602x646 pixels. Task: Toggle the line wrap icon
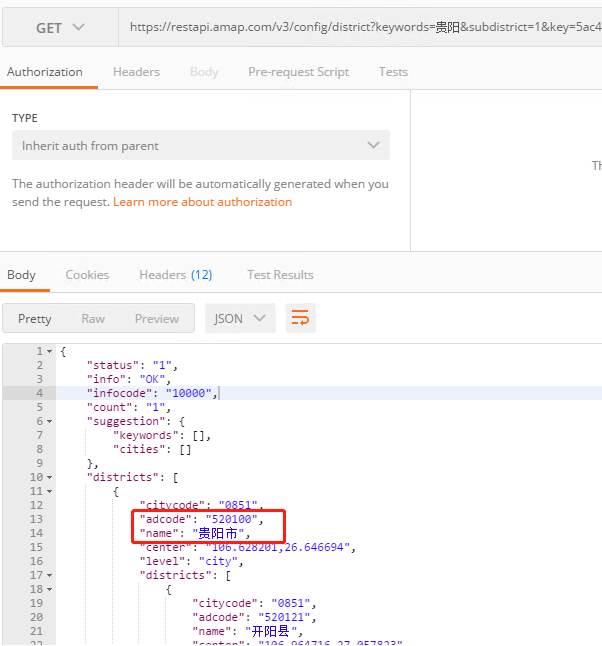(300, 318)
